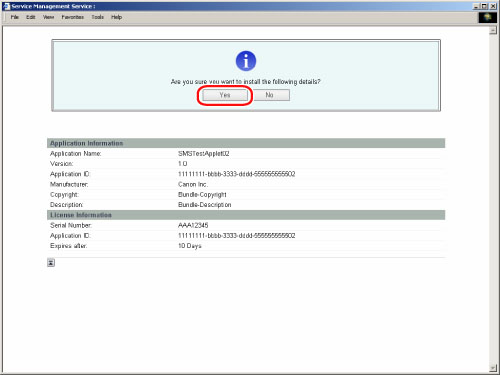500x375 pixels.
Task: Select the Bundle-Copyright value
Action: click(202, 195)
